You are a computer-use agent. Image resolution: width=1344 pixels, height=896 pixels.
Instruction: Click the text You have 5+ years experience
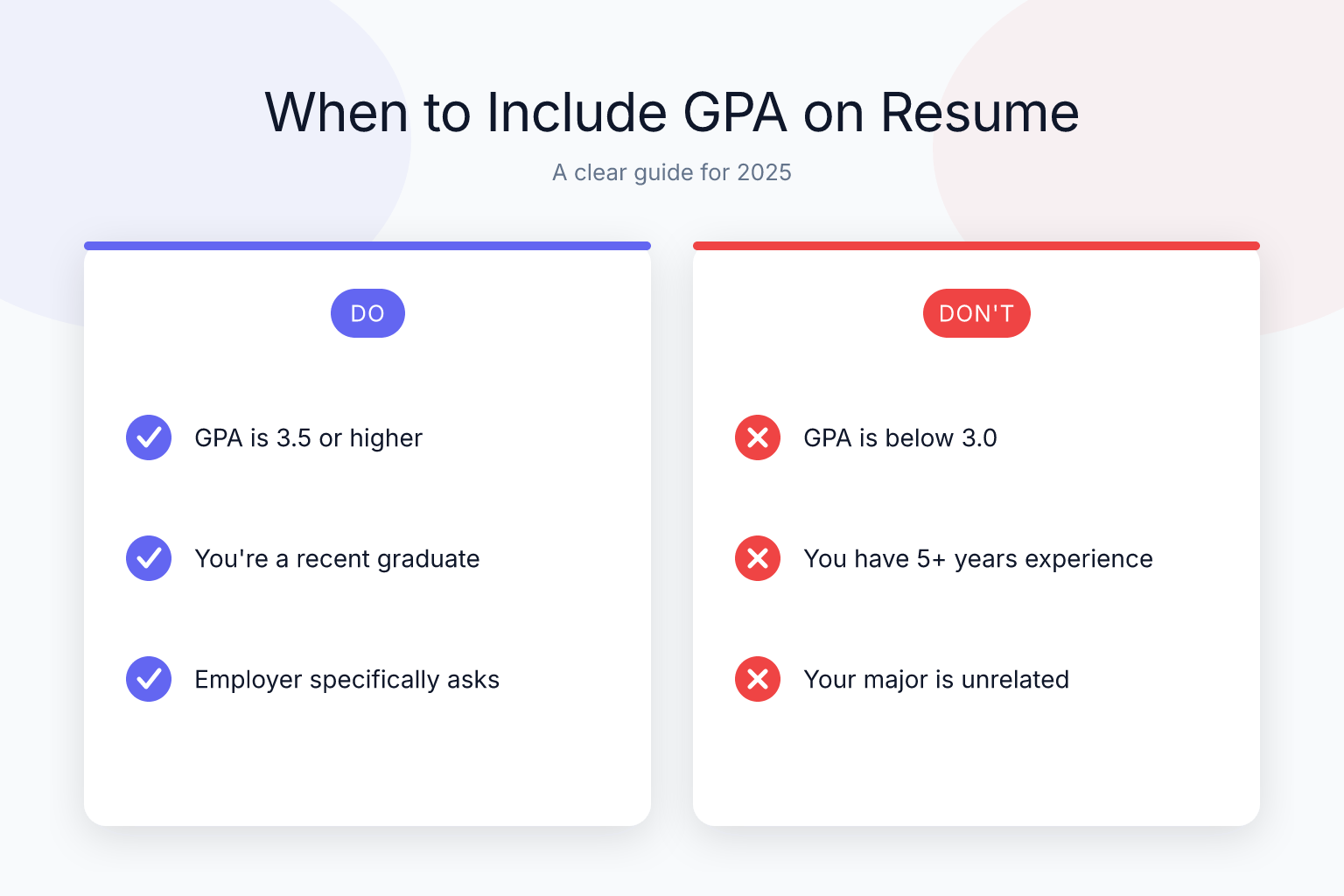pyautogui.click(x=978, y=558)
